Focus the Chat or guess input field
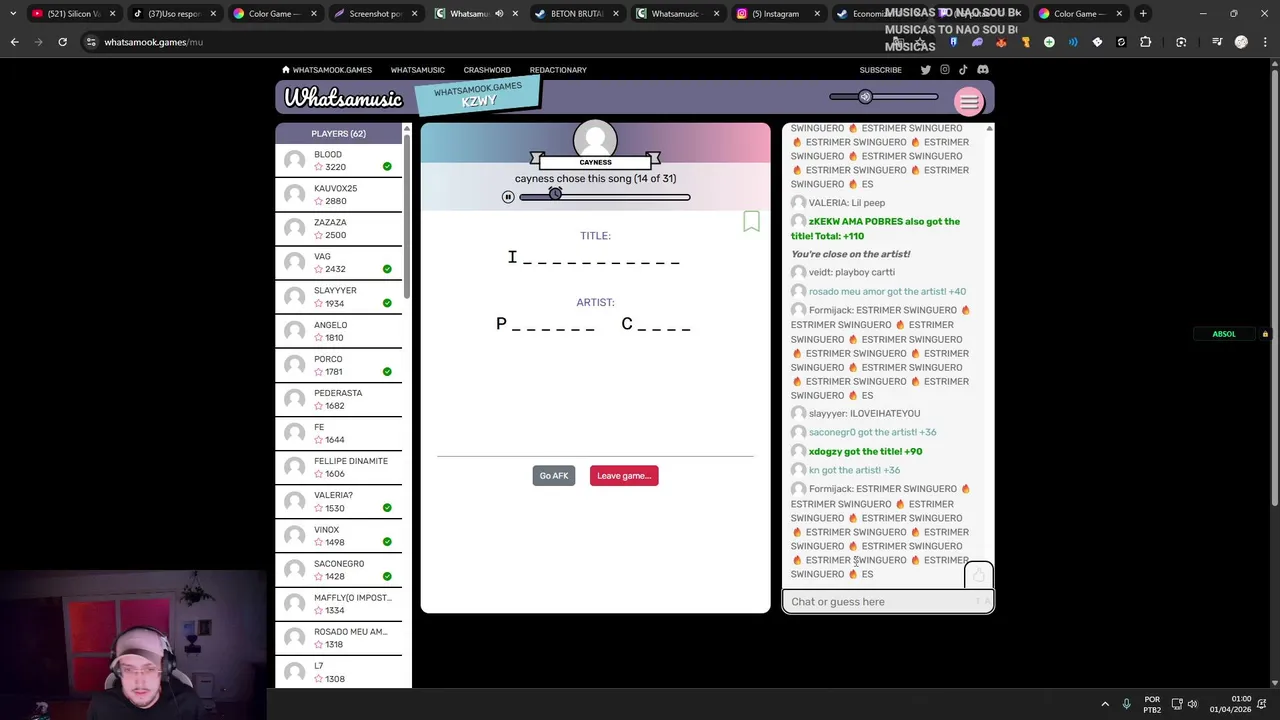Image resolution: width=1280 pixels, height=720 pixels. 888,601
